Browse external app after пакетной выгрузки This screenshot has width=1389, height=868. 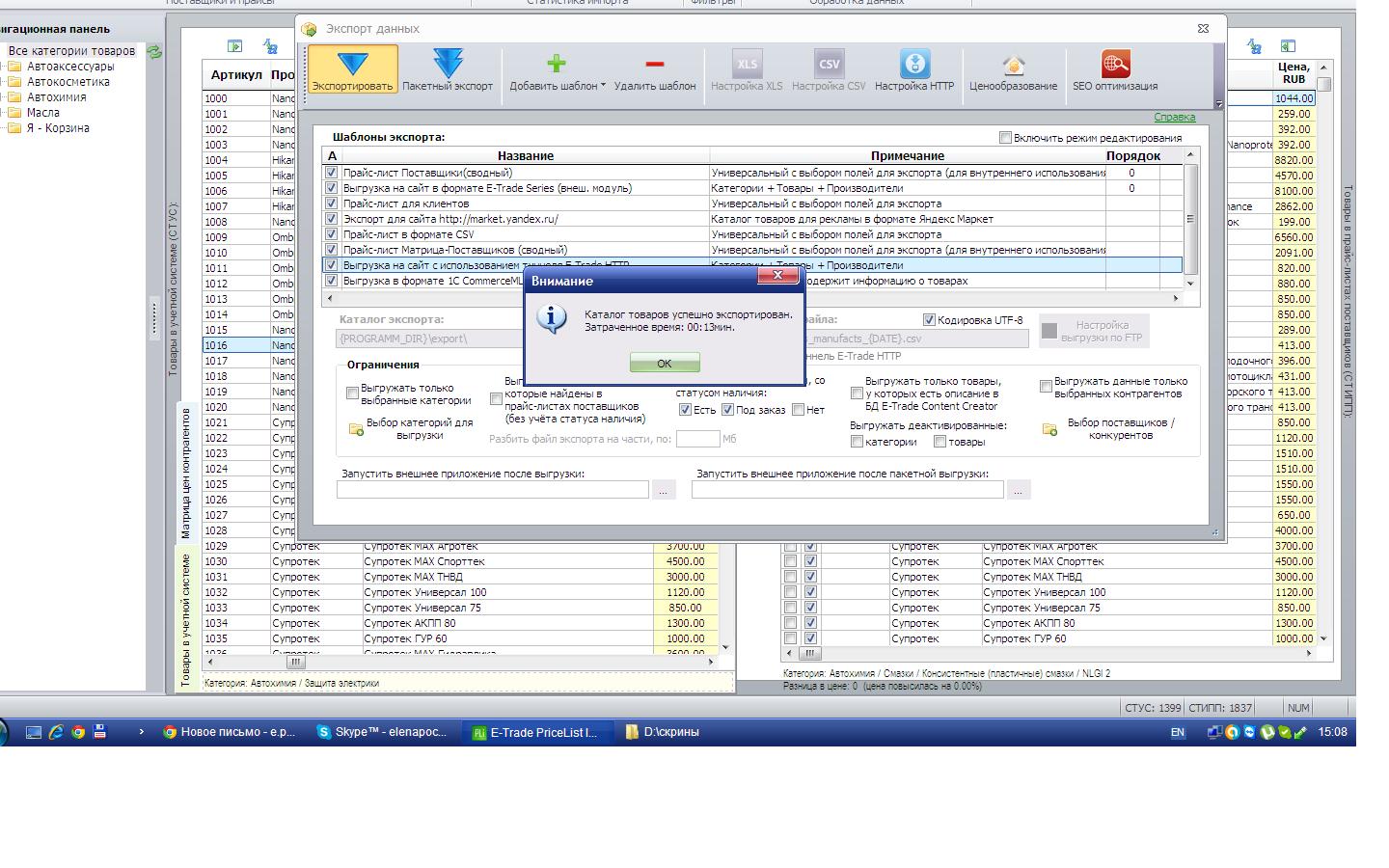coord(1019,490)
